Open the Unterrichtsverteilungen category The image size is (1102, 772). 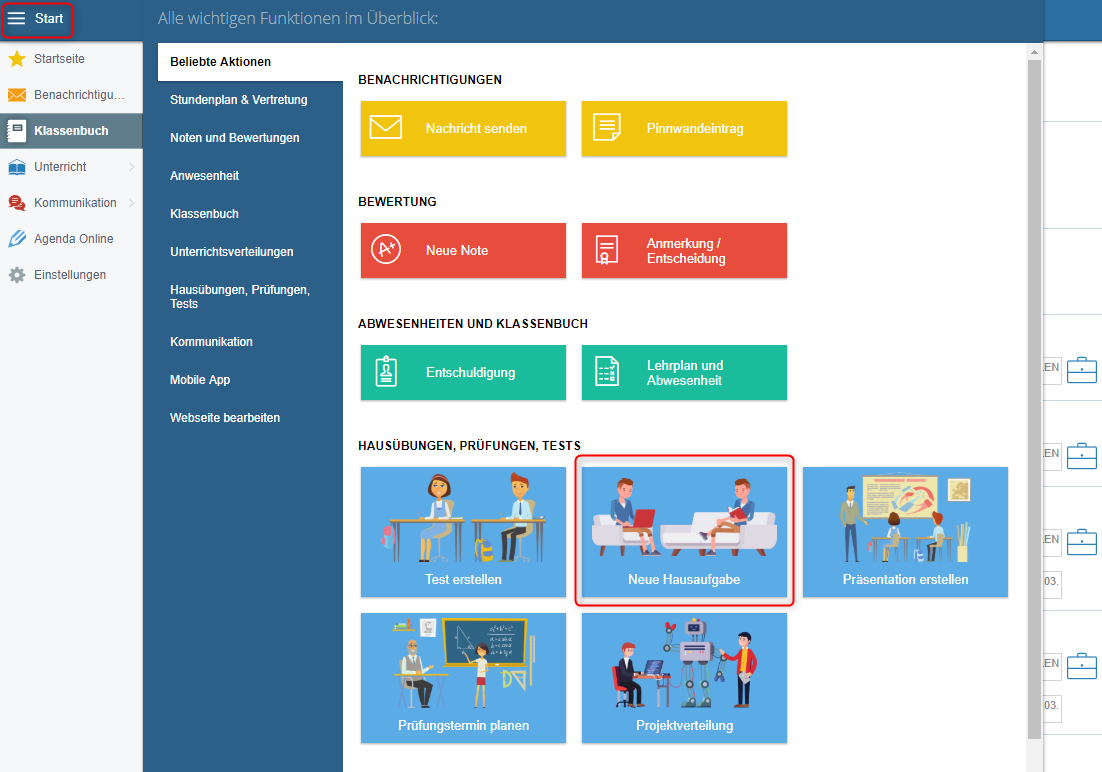[x=232, y=252]
